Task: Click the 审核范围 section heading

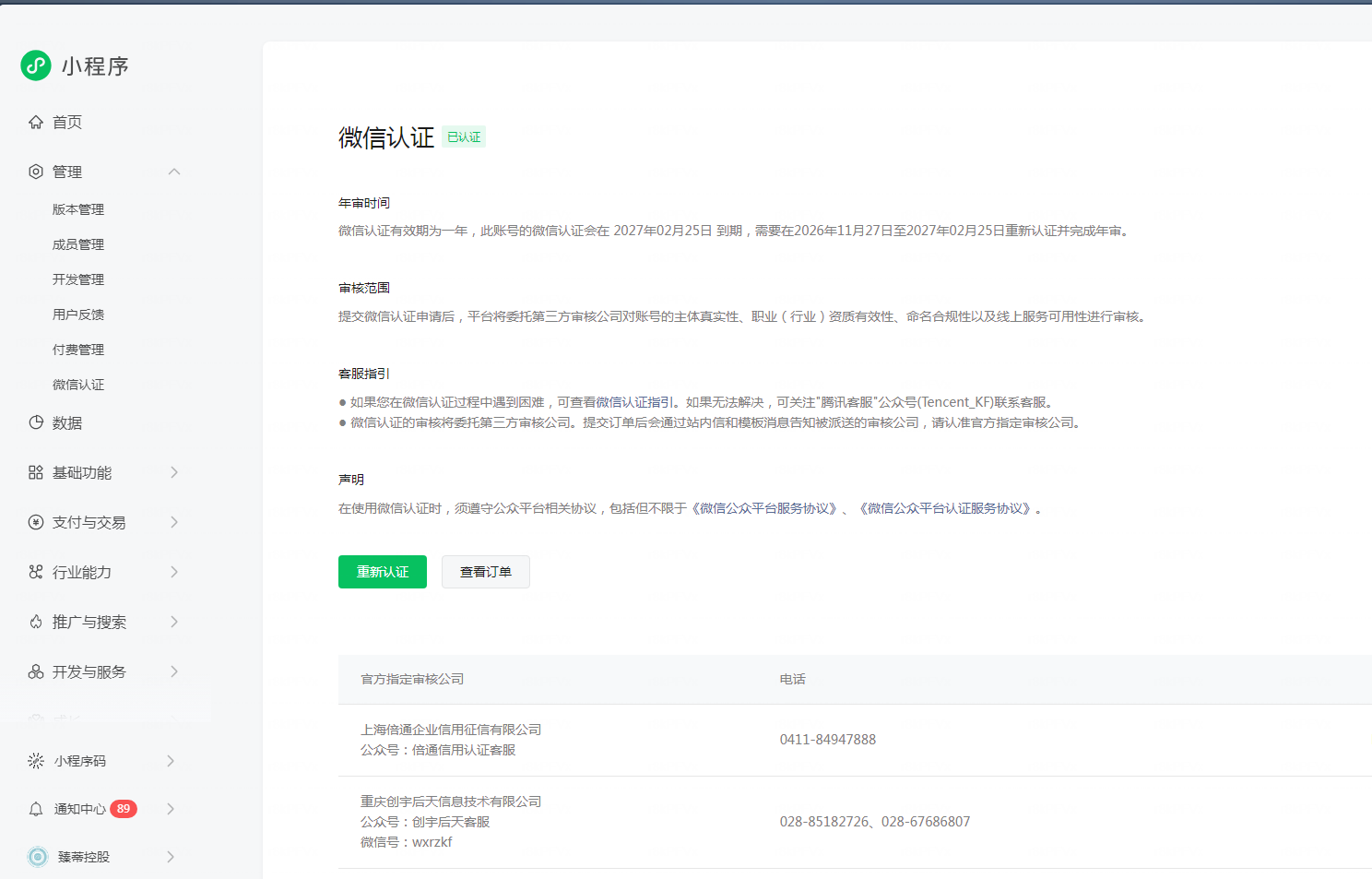Action: pos(364,288)
